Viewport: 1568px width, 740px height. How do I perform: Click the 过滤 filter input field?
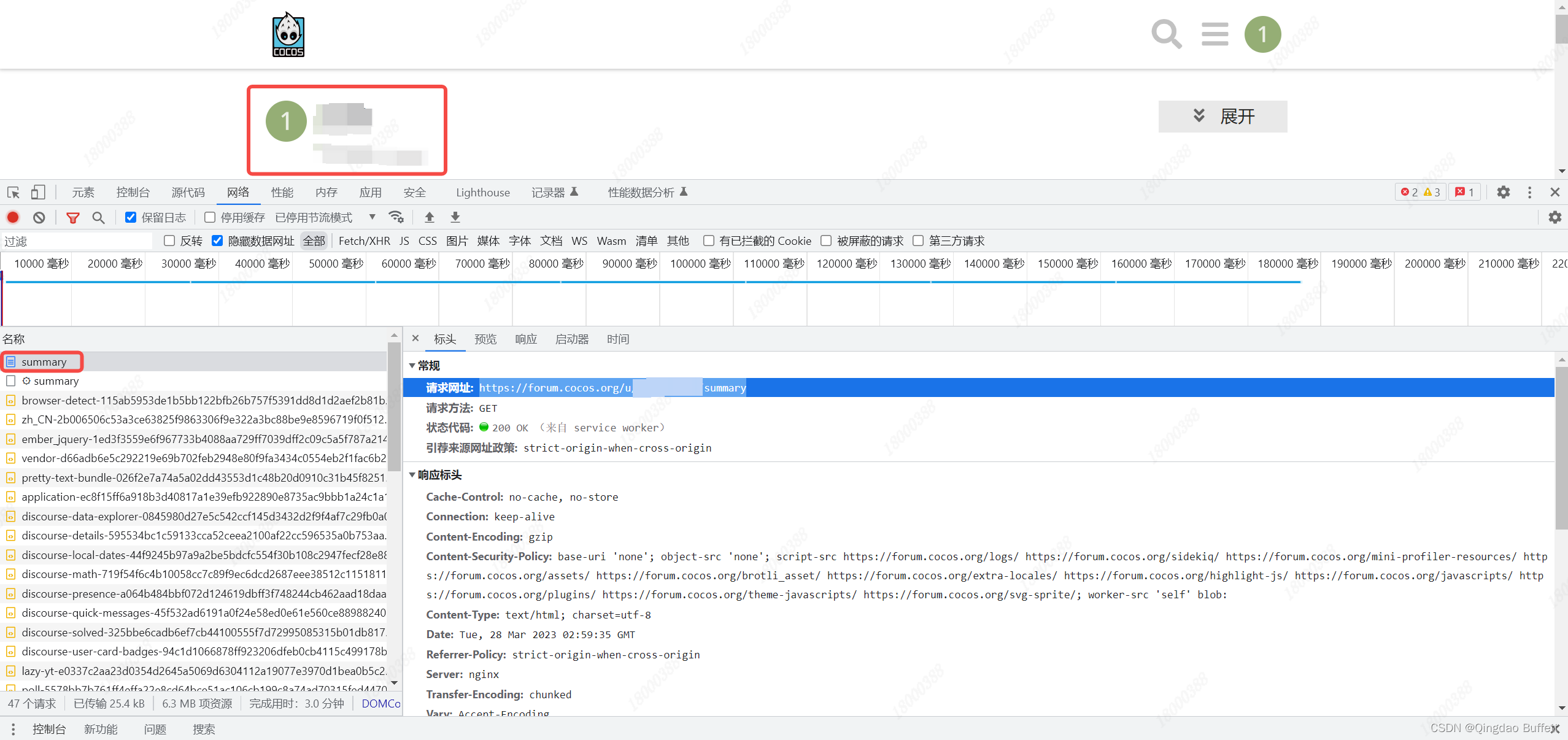coord(77,241)
